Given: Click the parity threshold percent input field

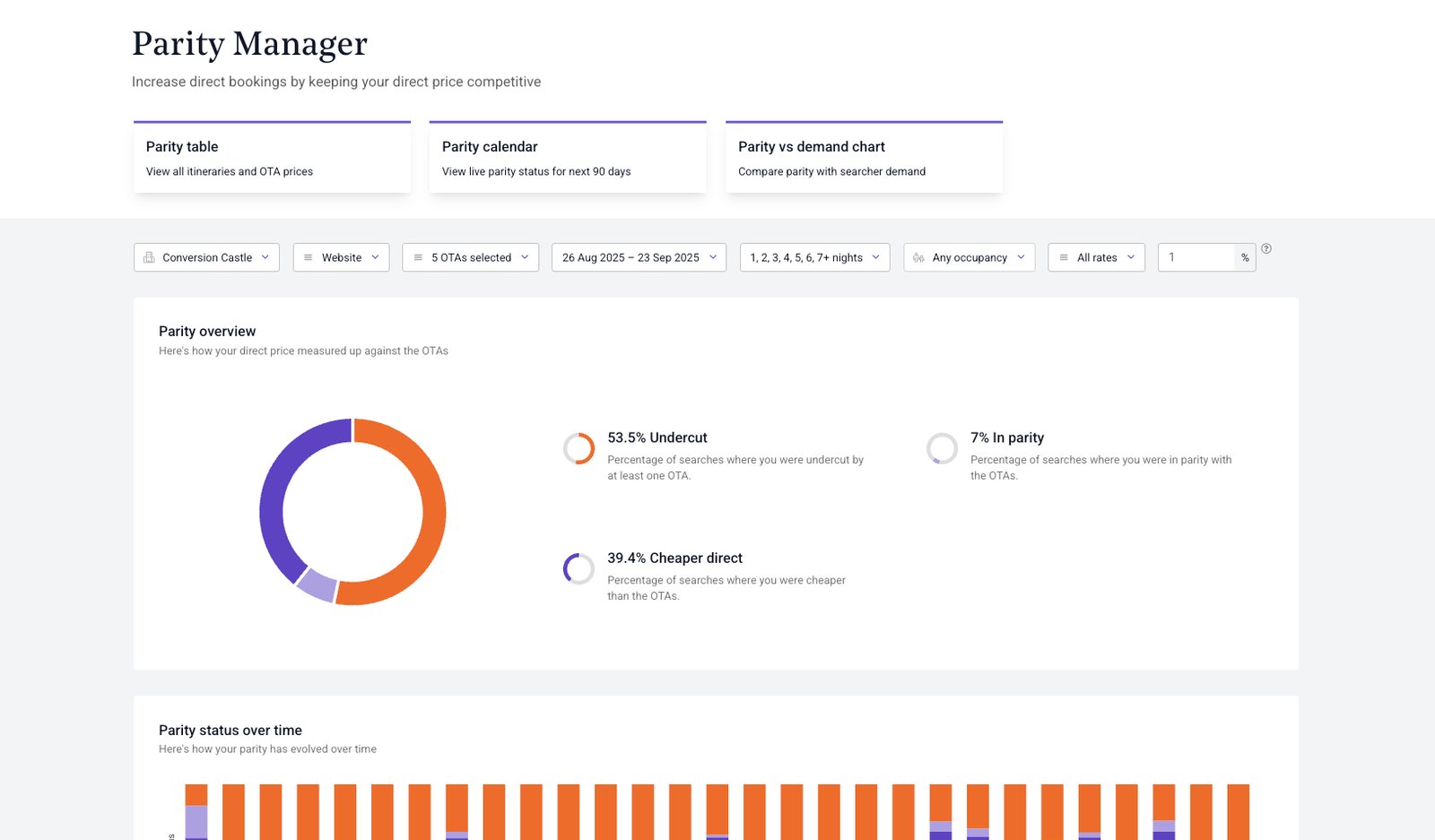Looking at the screenshot, I should tap(1196, 257).
